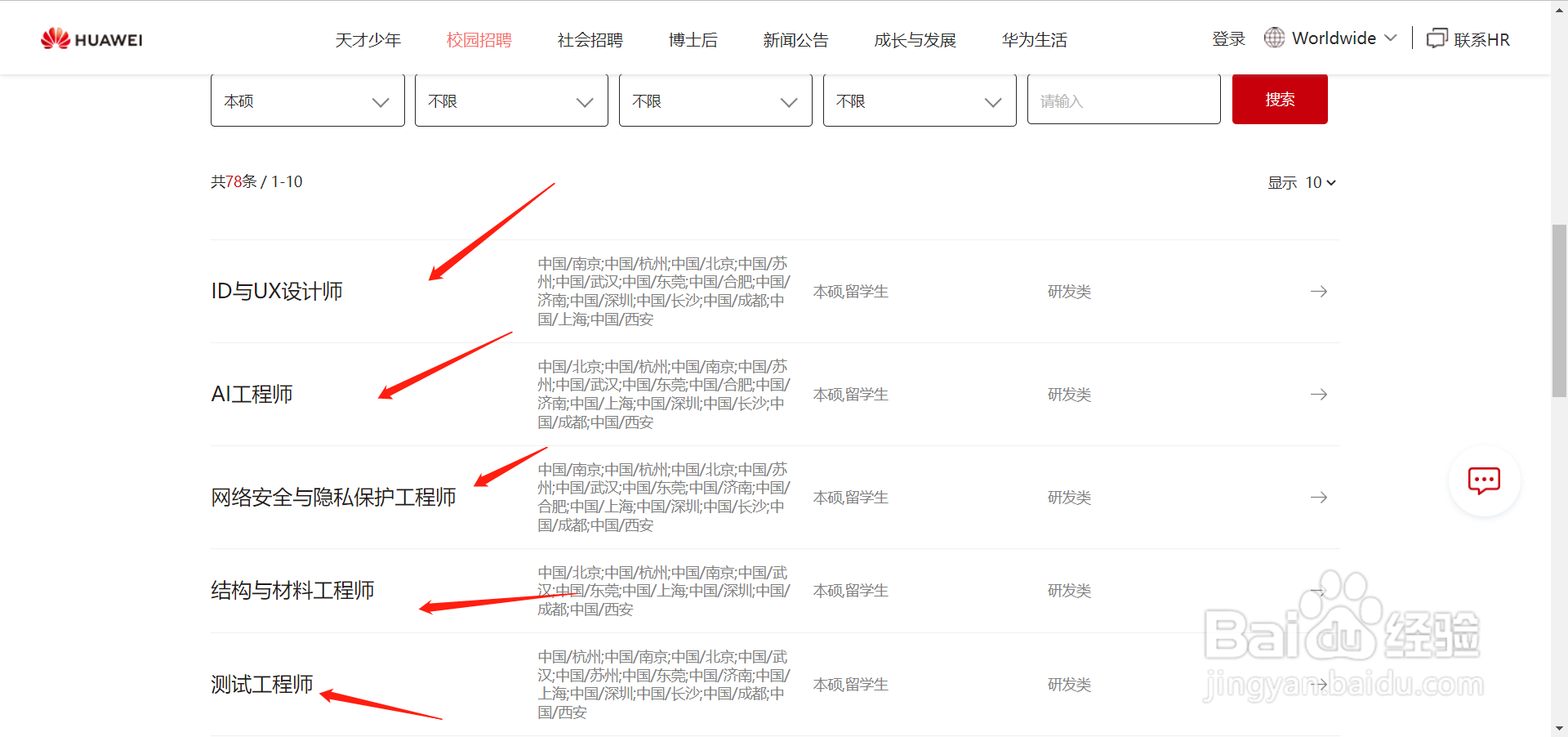
Task: Open the 结构与材料工程师 job posting
Action: click(292, 590)
